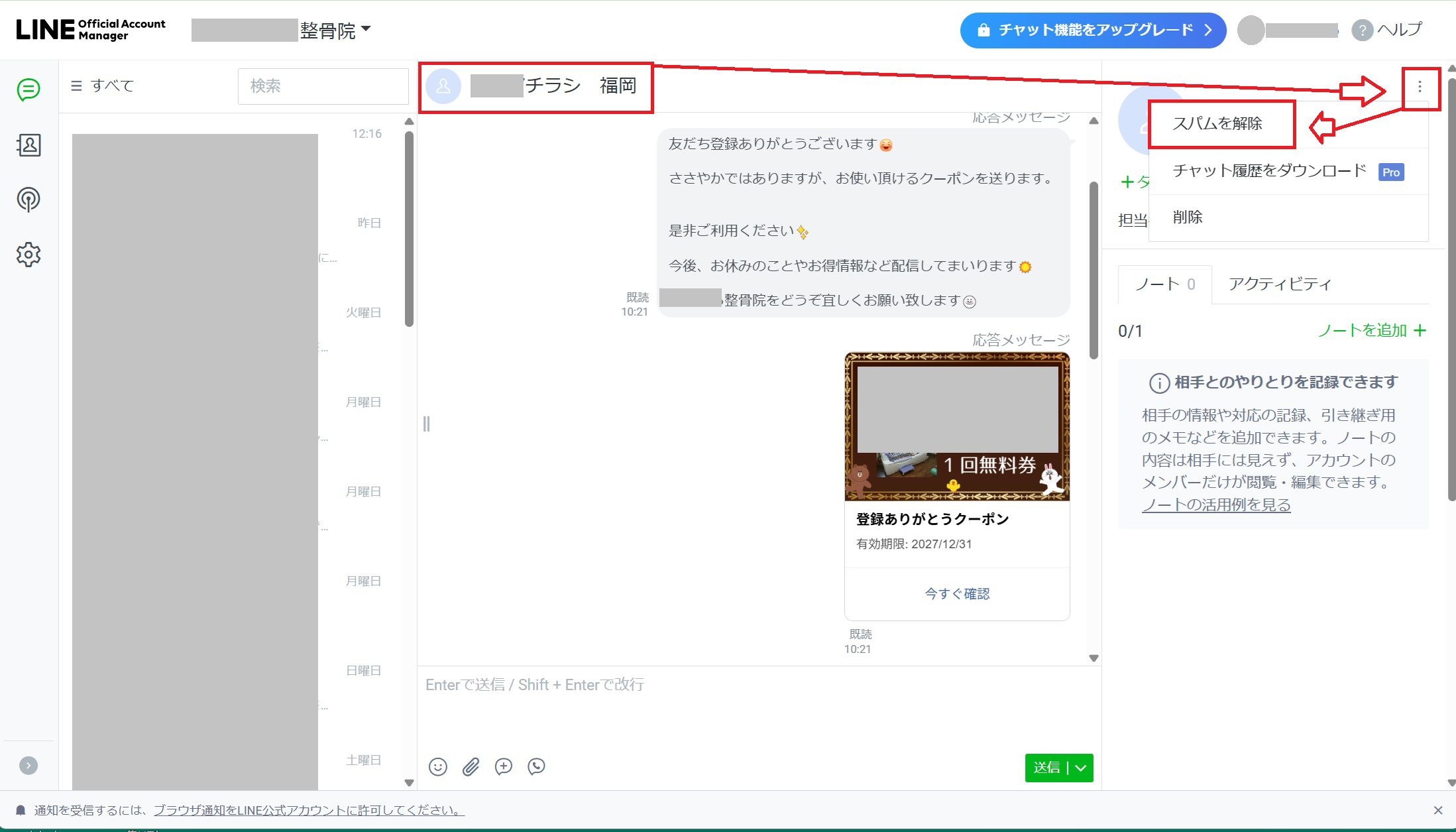Dismiss the notification bar with X
This screenshot has height=832, width=1456.
point(1438,810)
